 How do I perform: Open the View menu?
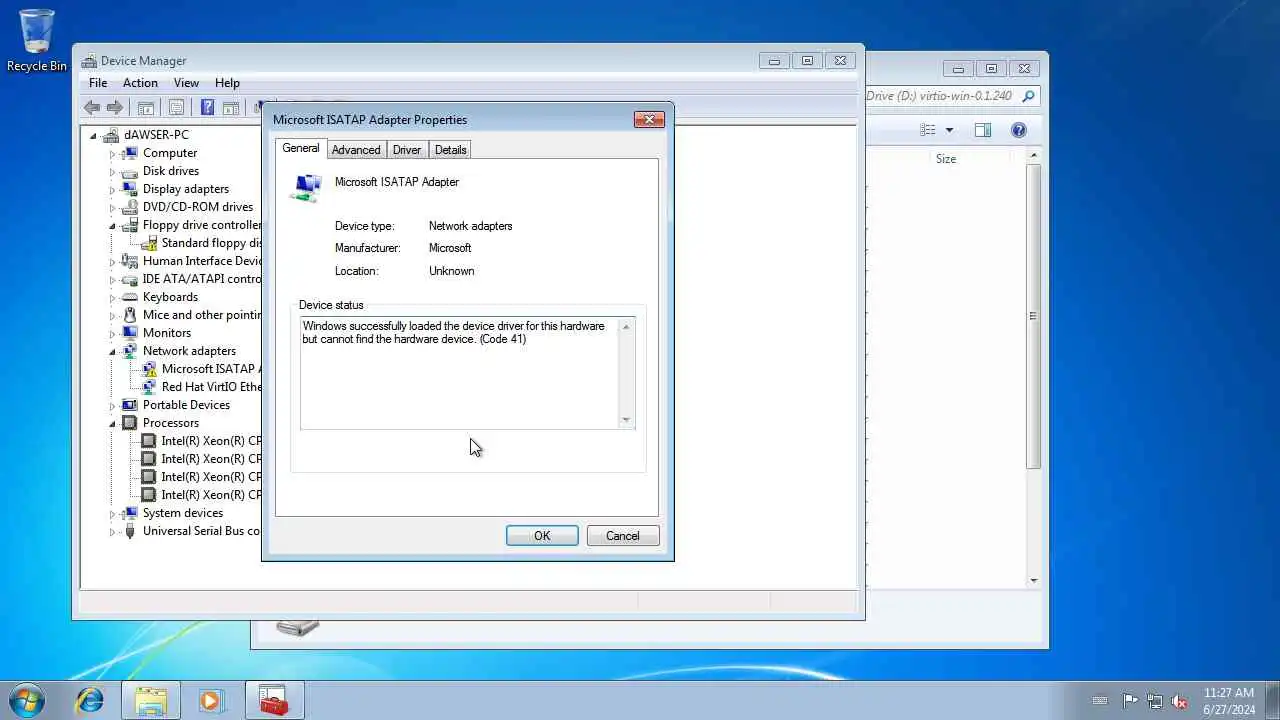[186, 83]
